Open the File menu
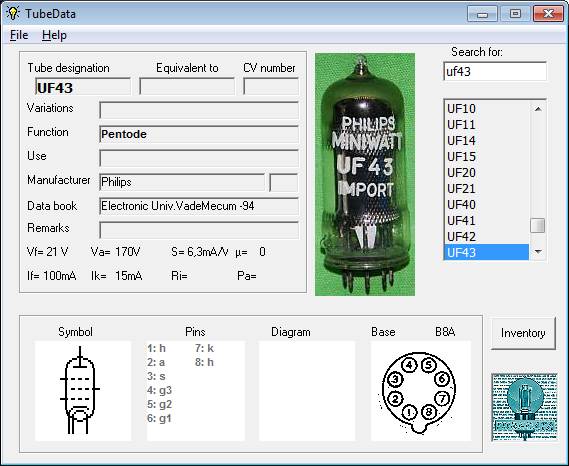 (19, 35)
